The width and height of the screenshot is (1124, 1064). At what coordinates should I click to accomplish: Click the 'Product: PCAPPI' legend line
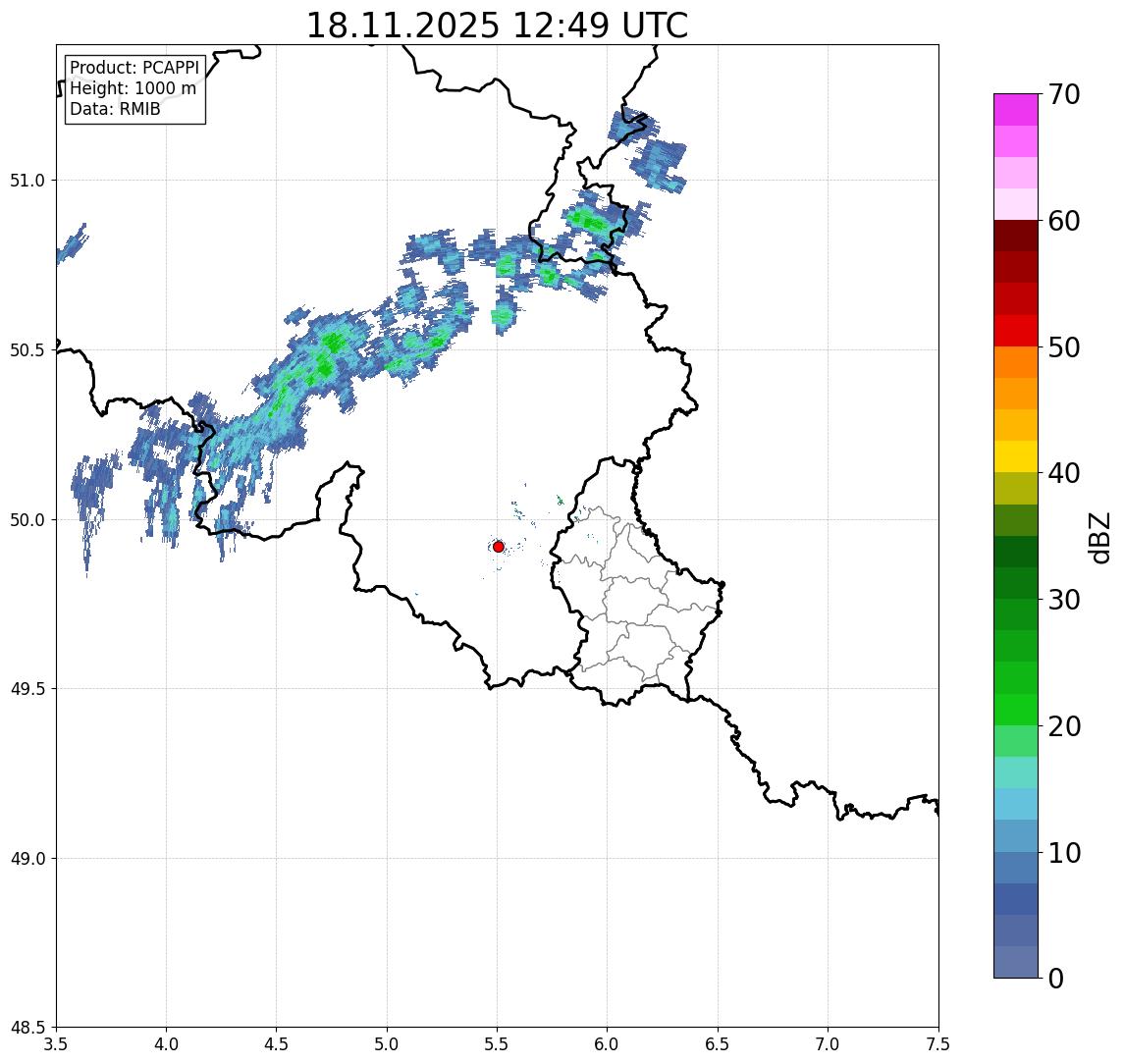pos(134,68)
